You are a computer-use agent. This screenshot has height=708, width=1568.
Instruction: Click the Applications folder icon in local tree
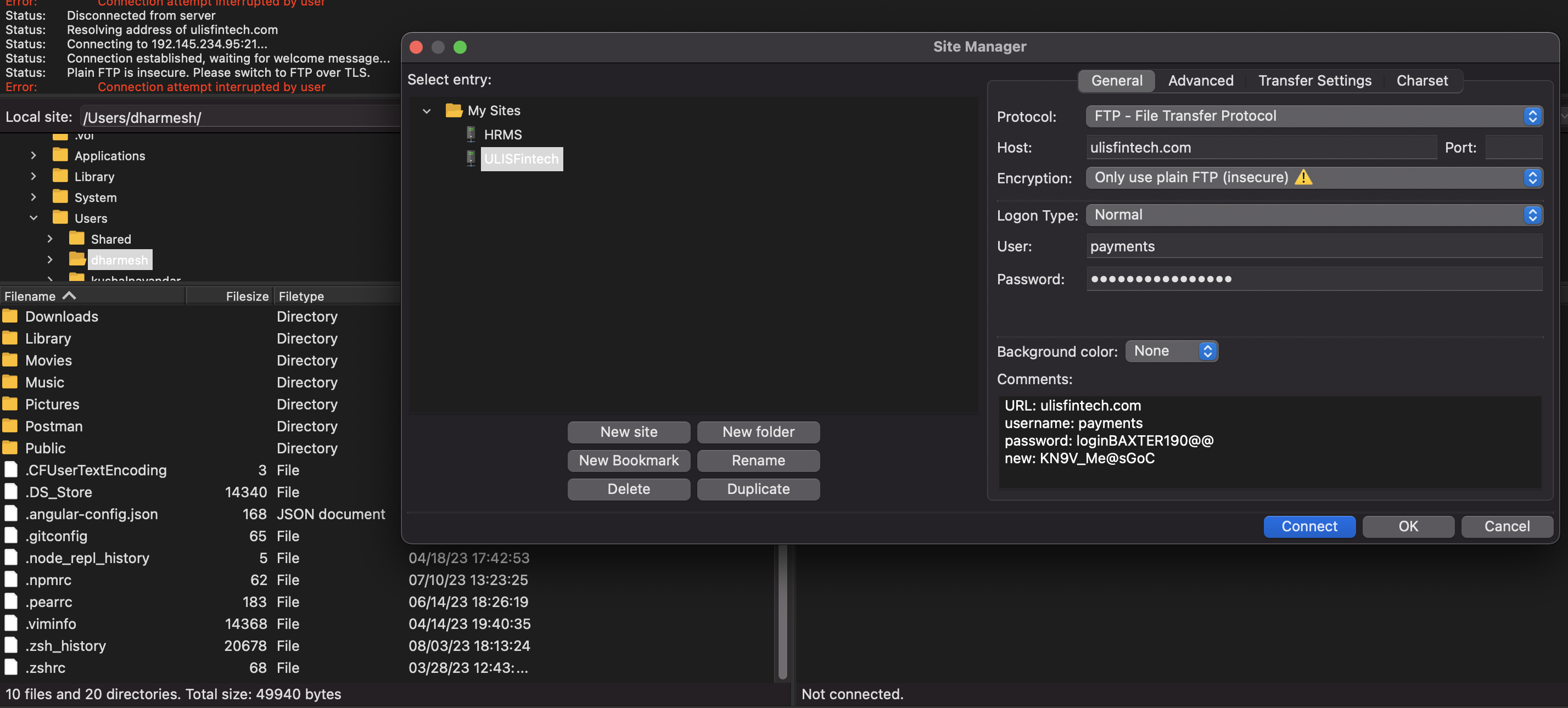coord(60,155)
